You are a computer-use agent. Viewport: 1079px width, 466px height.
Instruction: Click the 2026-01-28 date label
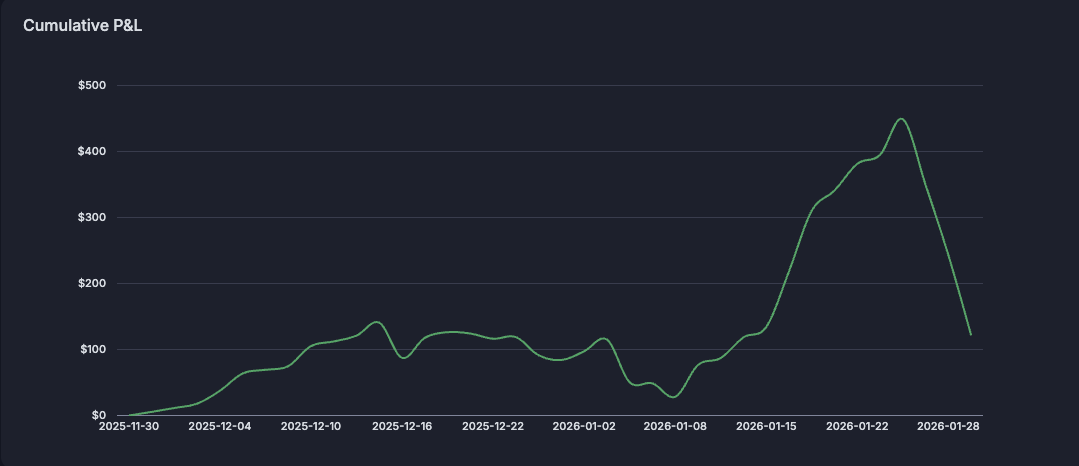pos(949,426)
